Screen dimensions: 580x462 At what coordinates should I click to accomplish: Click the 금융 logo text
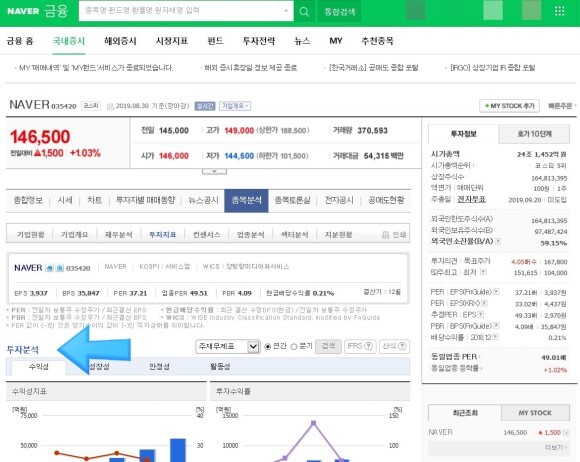[56, 11]
